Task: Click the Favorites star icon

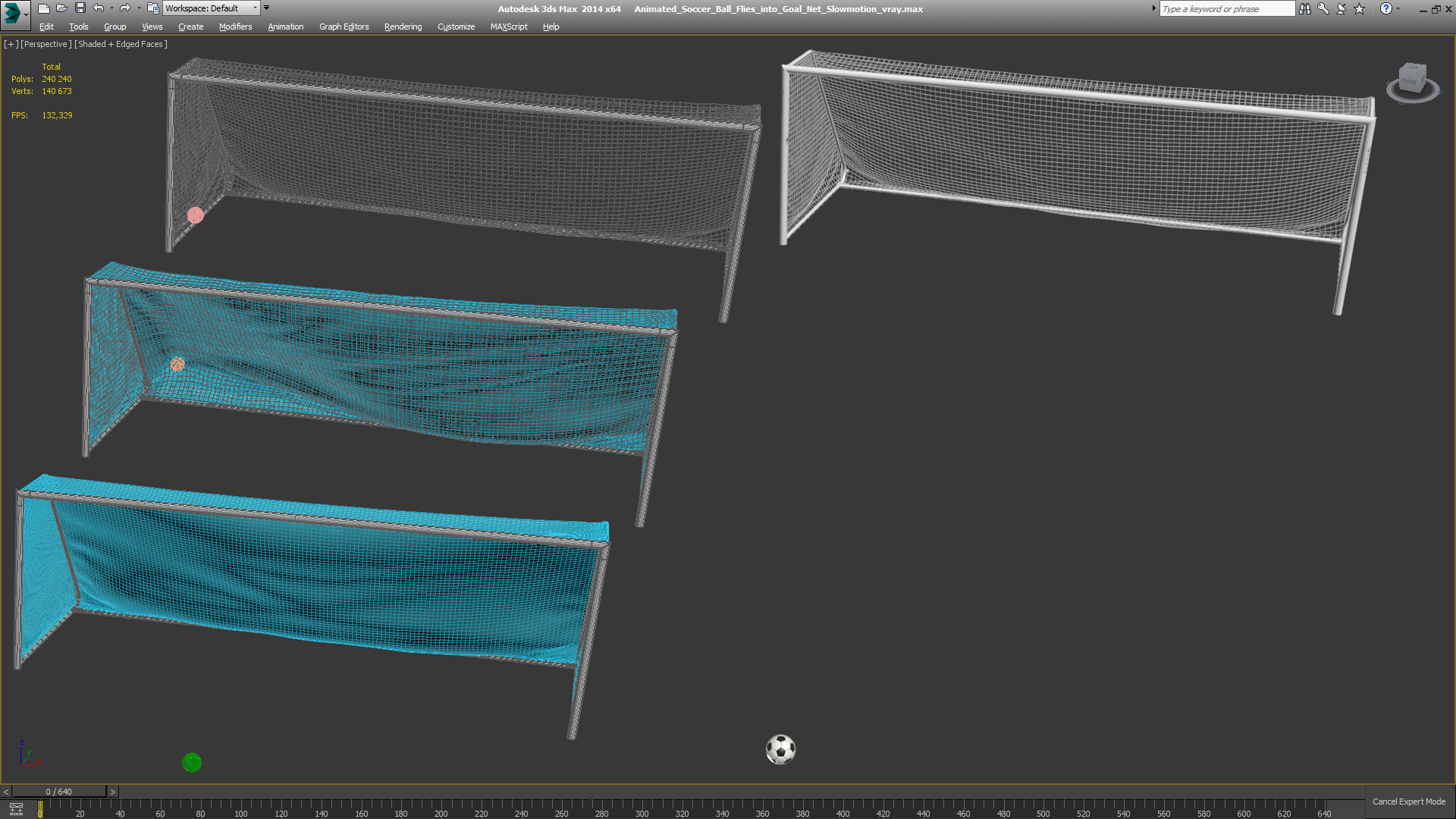Action: [1360, 8]
